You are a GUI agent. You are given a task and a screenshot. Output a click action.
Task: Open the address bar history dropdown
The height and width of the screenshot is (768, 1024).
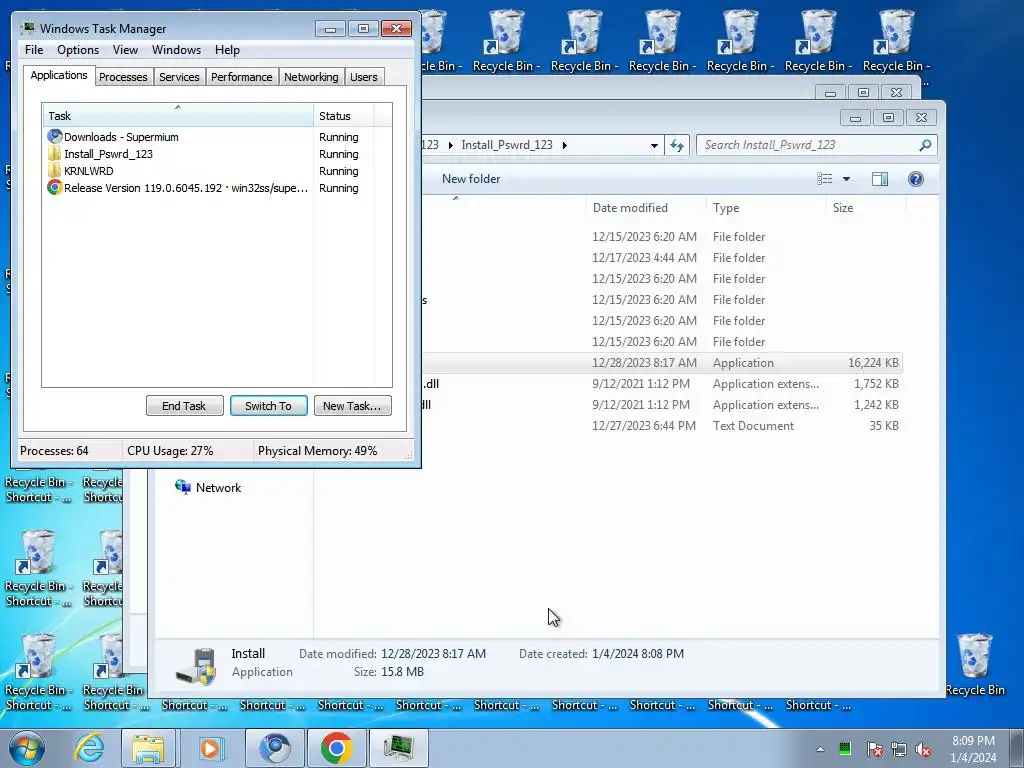[x=654, y=145]
